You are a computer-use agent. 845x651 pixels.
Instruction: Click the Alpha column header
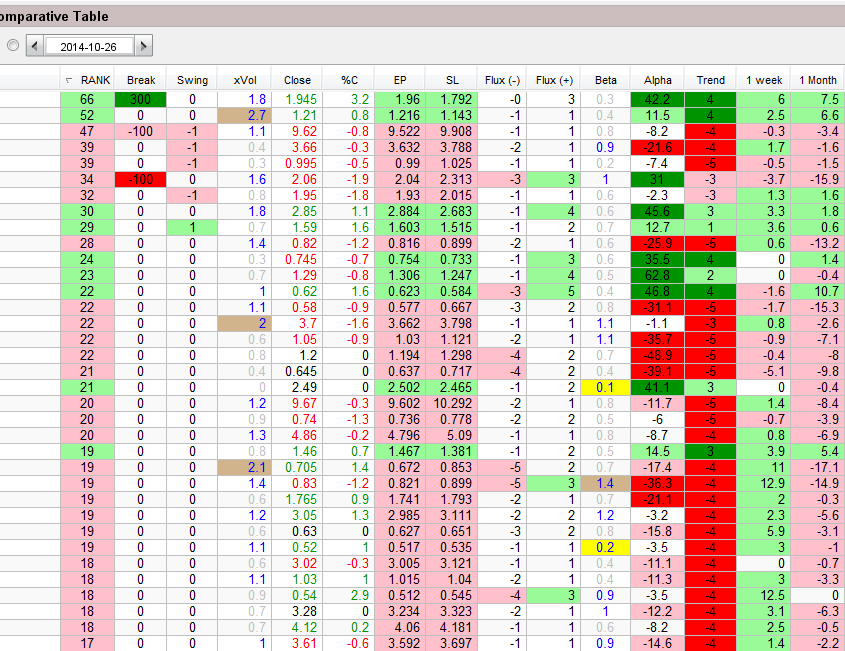[x=658, y=80]
